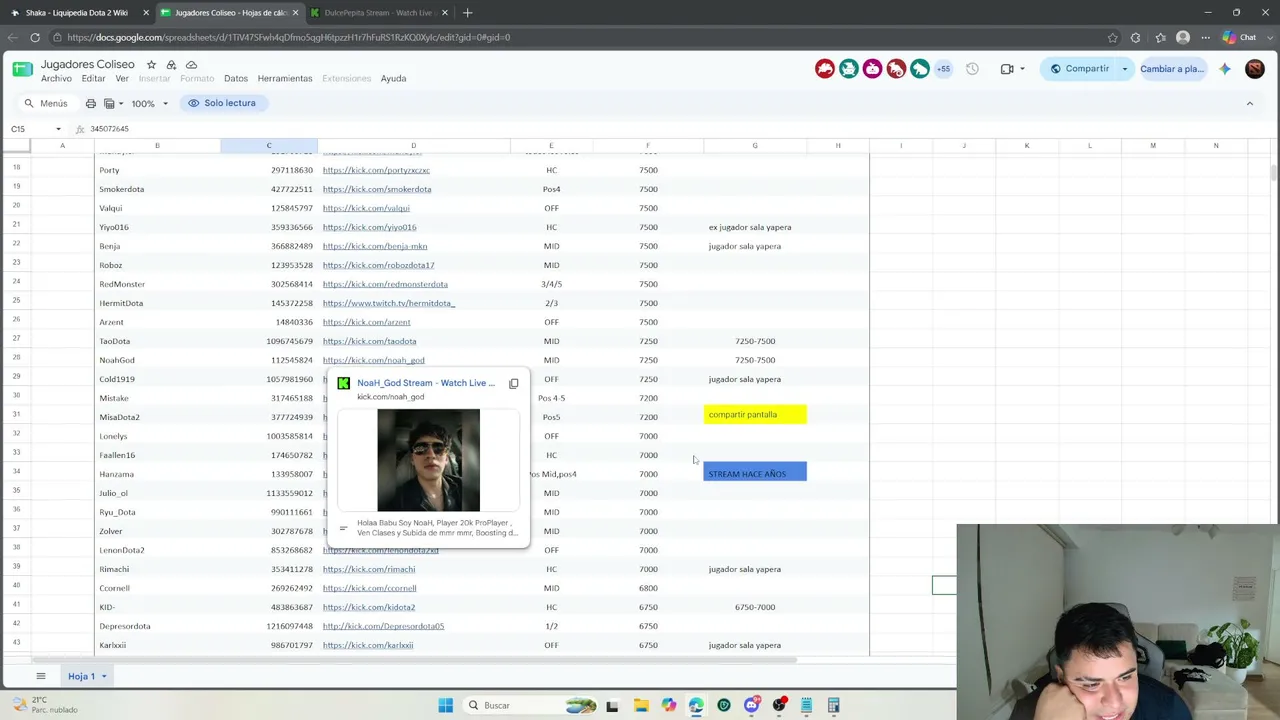Image resolution: width=1280 pixels, height=720 pixels.
Task: Open the zoom level 100% dropdown
Action: (149, 103)
